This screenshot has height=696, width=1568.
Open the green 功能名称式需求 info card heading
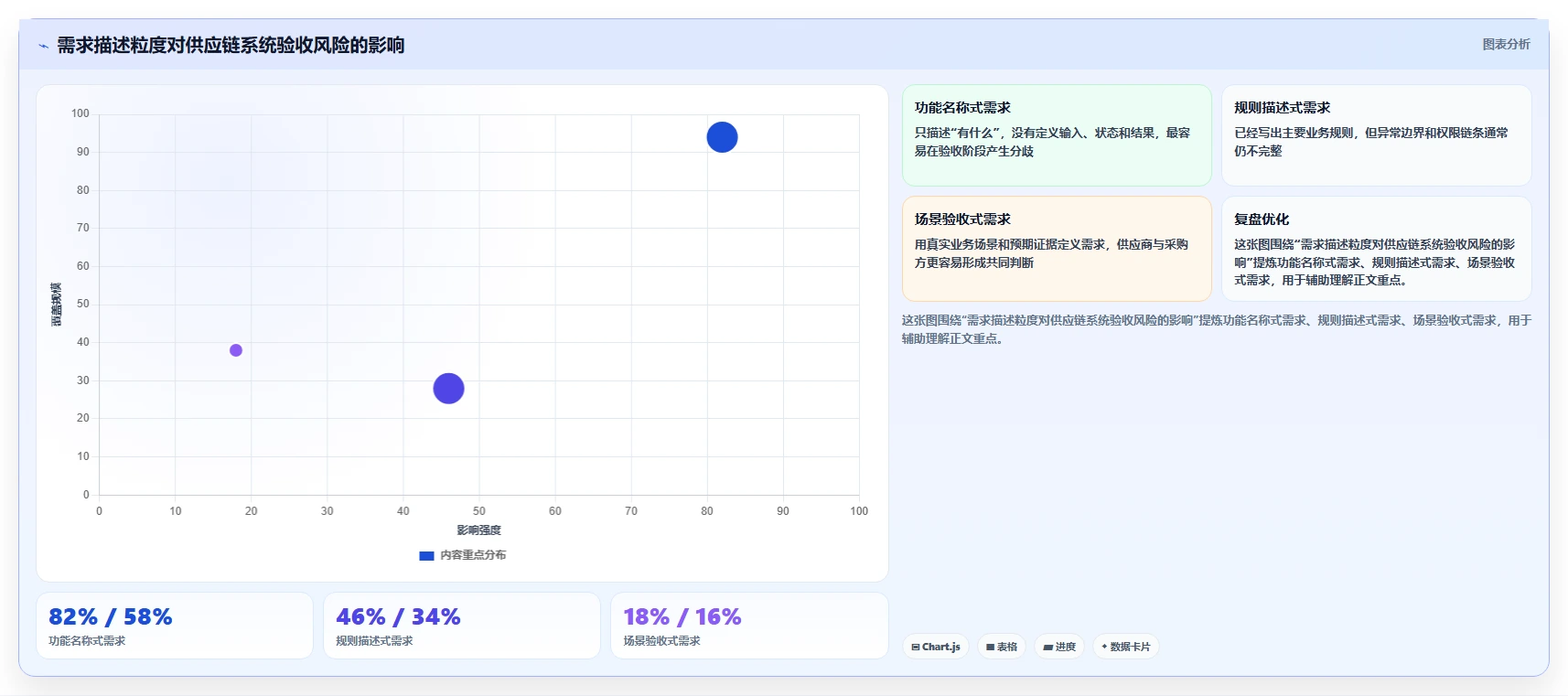tap(962, 108)
